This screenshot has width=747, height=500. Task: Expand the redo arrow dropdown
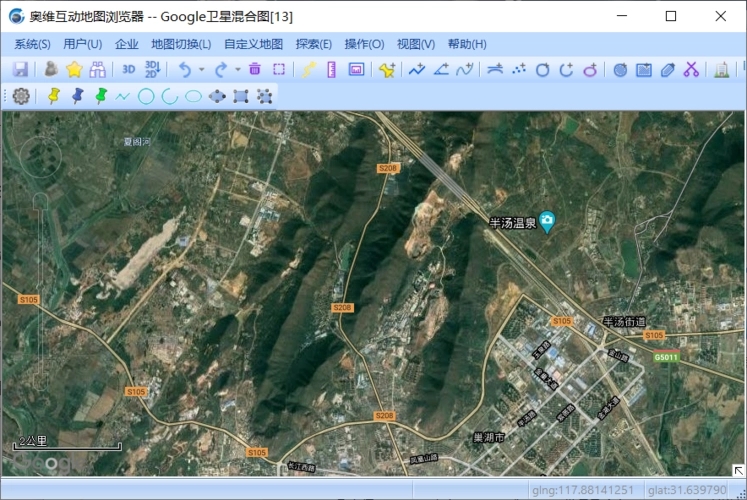(x=238, y=70)
